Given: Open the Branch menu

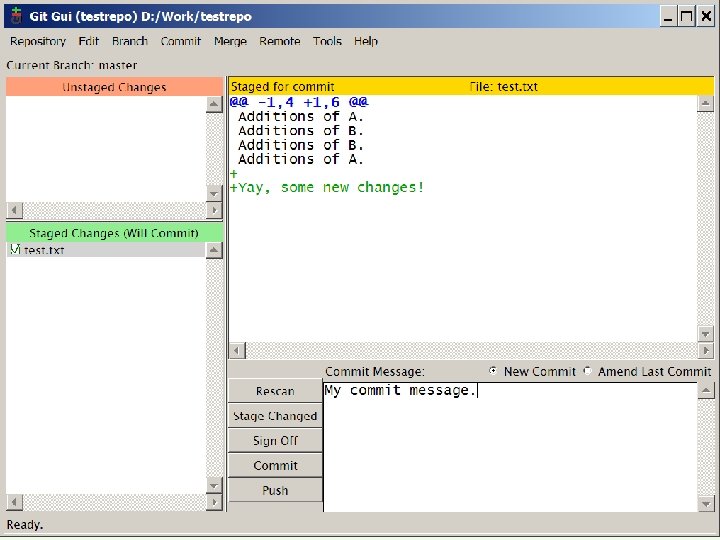Looking at the screenshot, I should [129, 41].
